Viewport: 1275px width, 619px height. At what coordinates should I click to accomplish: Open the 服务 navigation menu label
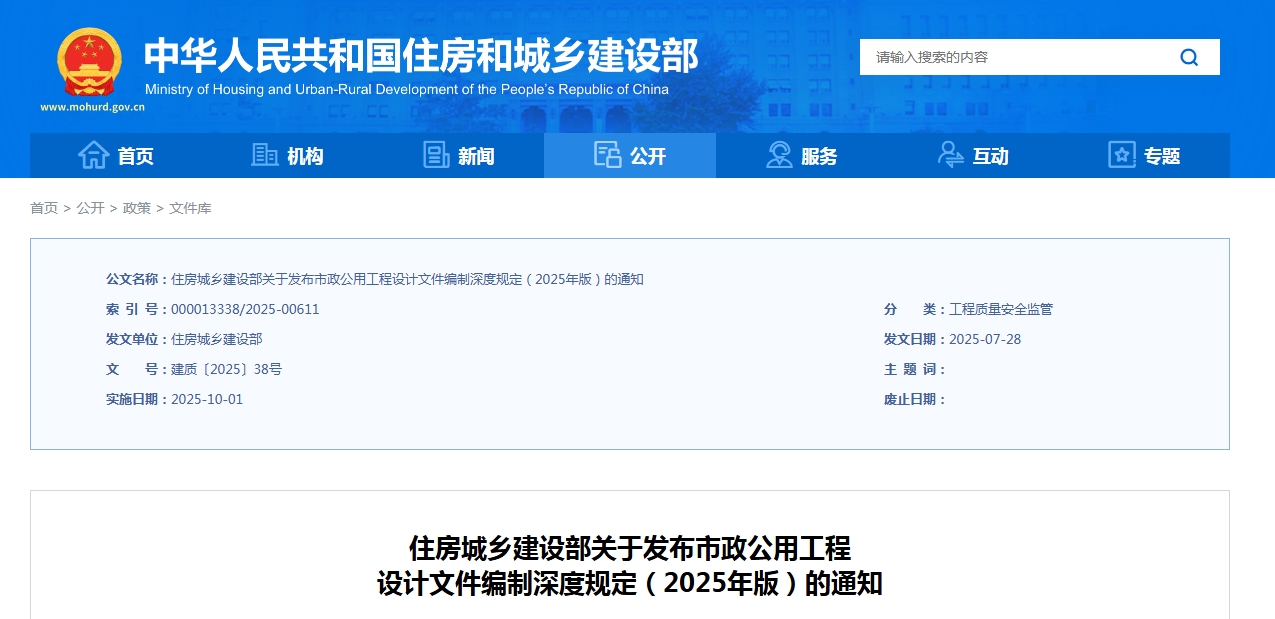click(x=819, y=156)
